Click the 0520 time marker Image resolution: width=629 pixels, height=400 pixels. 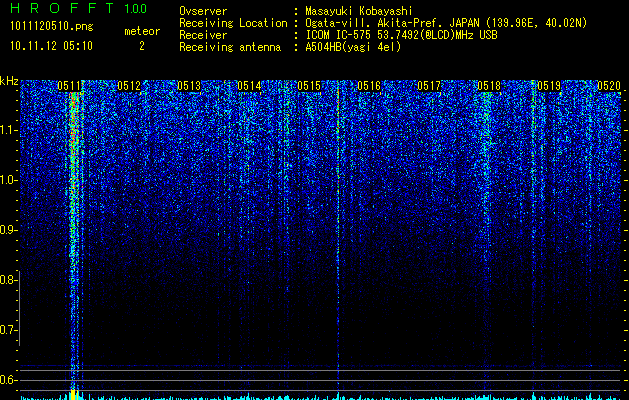(609, 86)
